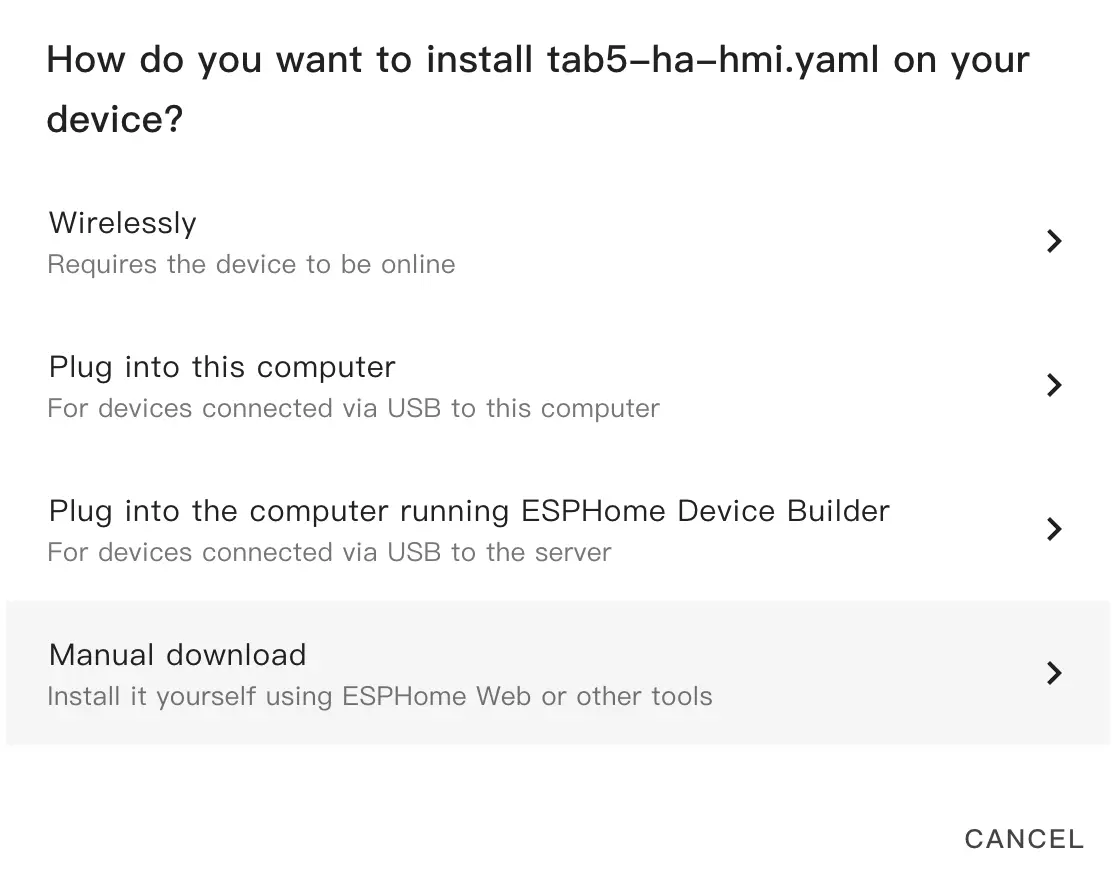Click "Requires the device to be online" description
Screen dimensions: 1116x888
point(251,265)
